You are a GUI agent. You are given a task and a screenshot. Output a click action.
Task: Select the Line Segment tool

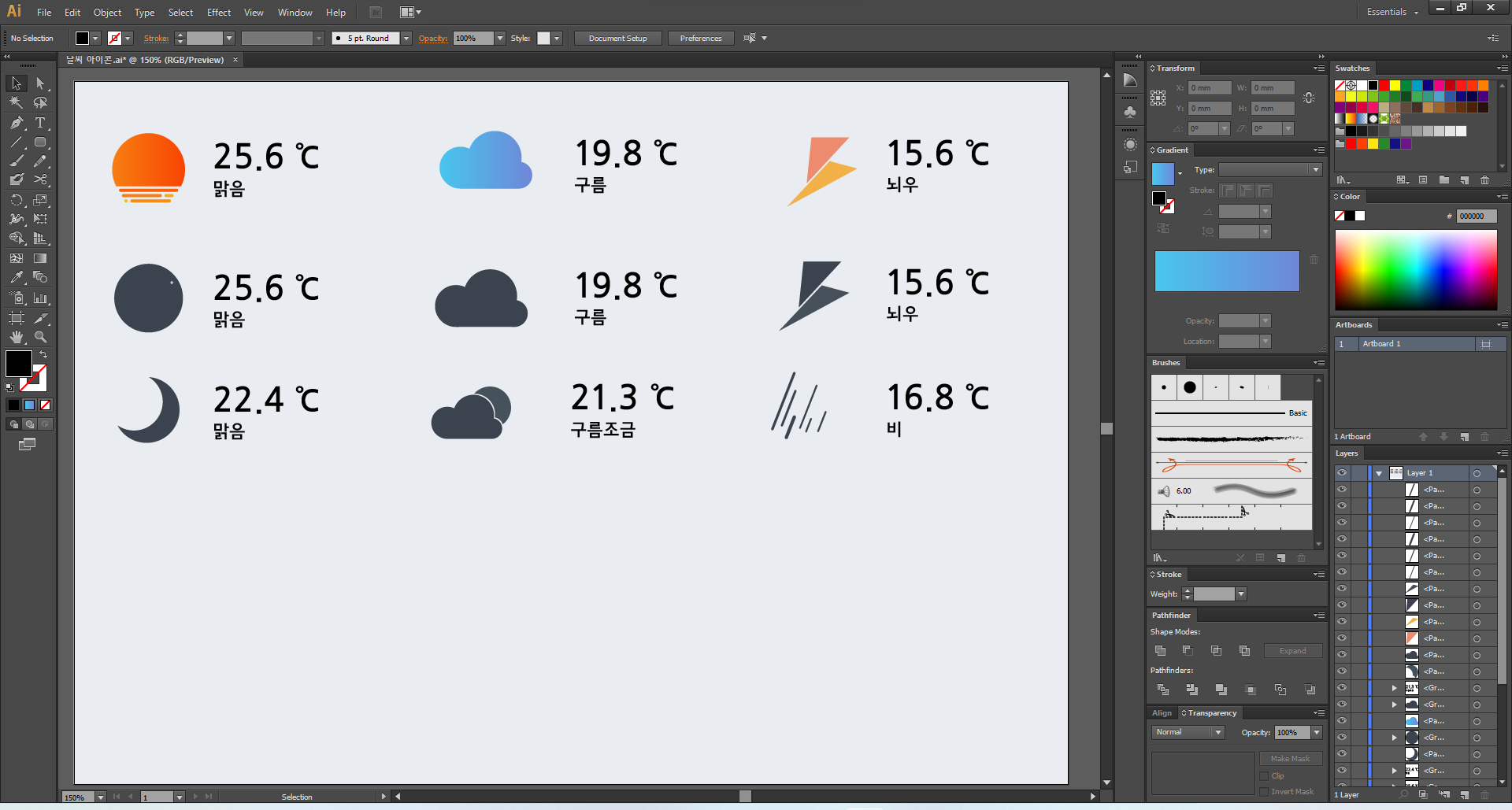click(16, 142)
